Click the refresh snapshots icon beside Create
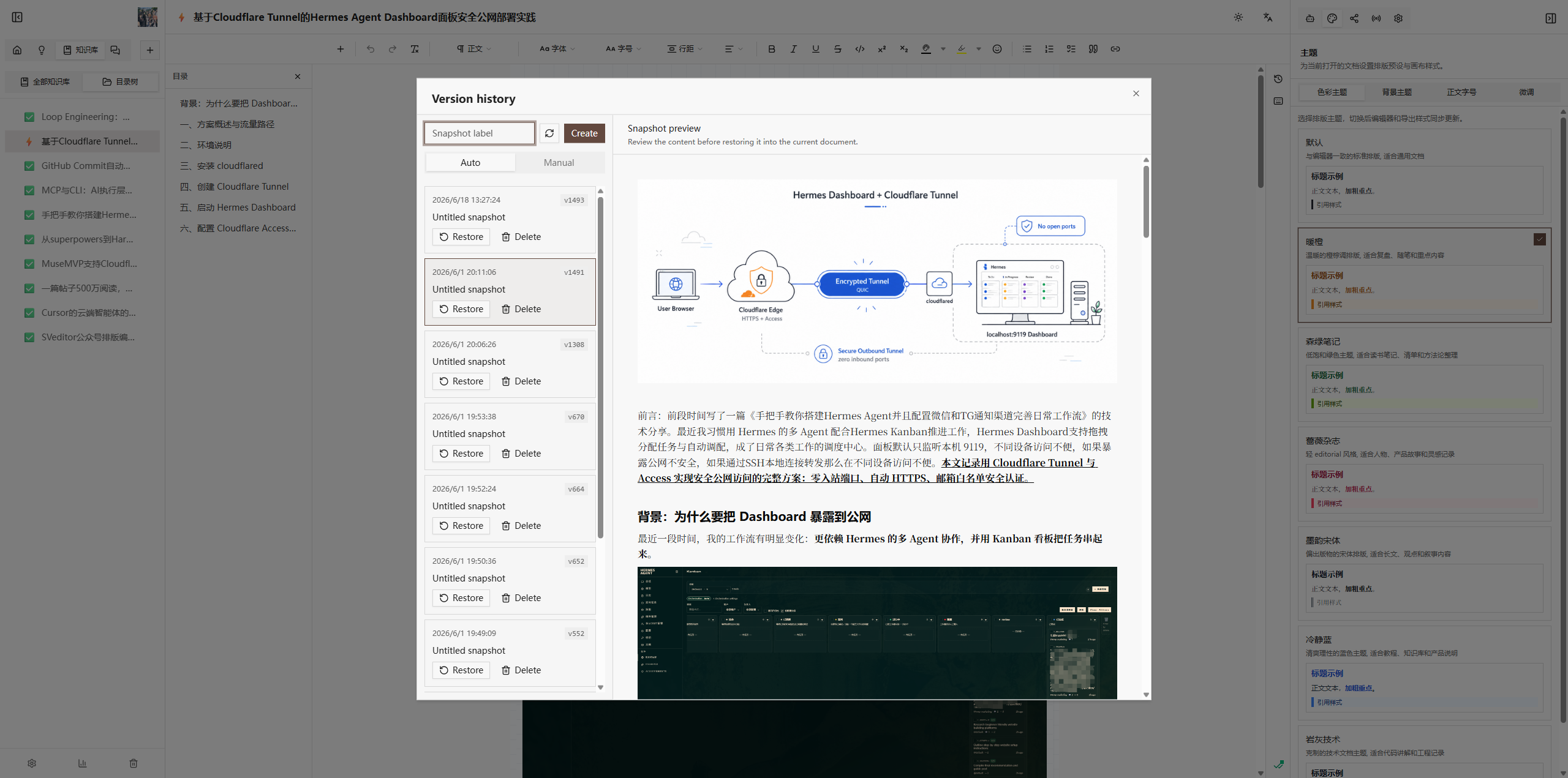This screenshot has height=778, width=1568. tap(549, 133)
